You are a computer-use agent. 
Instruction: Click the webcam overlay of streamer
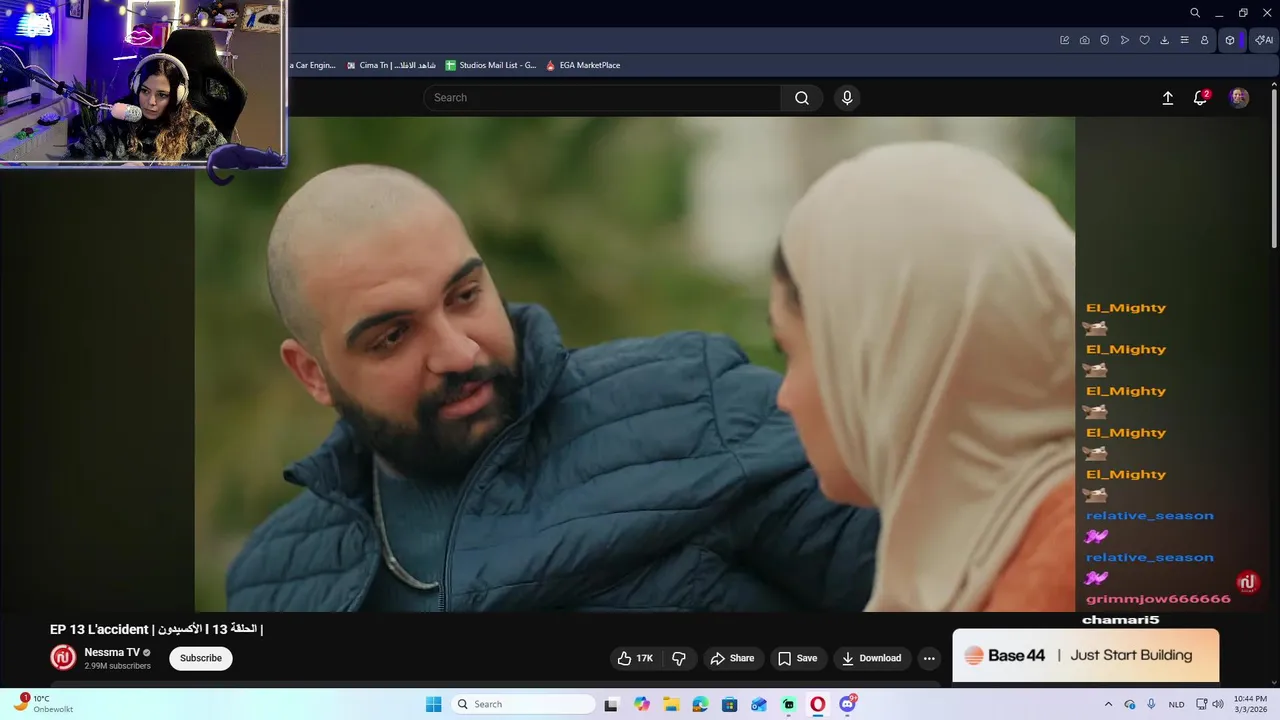(143, 82)
